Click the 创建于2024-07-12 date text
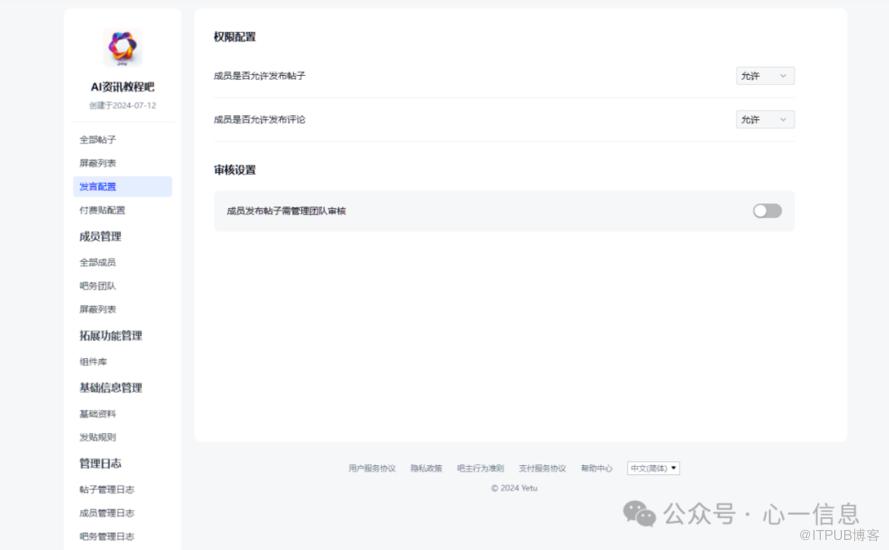This screenshot has width=889, height=550. [122, 105]
